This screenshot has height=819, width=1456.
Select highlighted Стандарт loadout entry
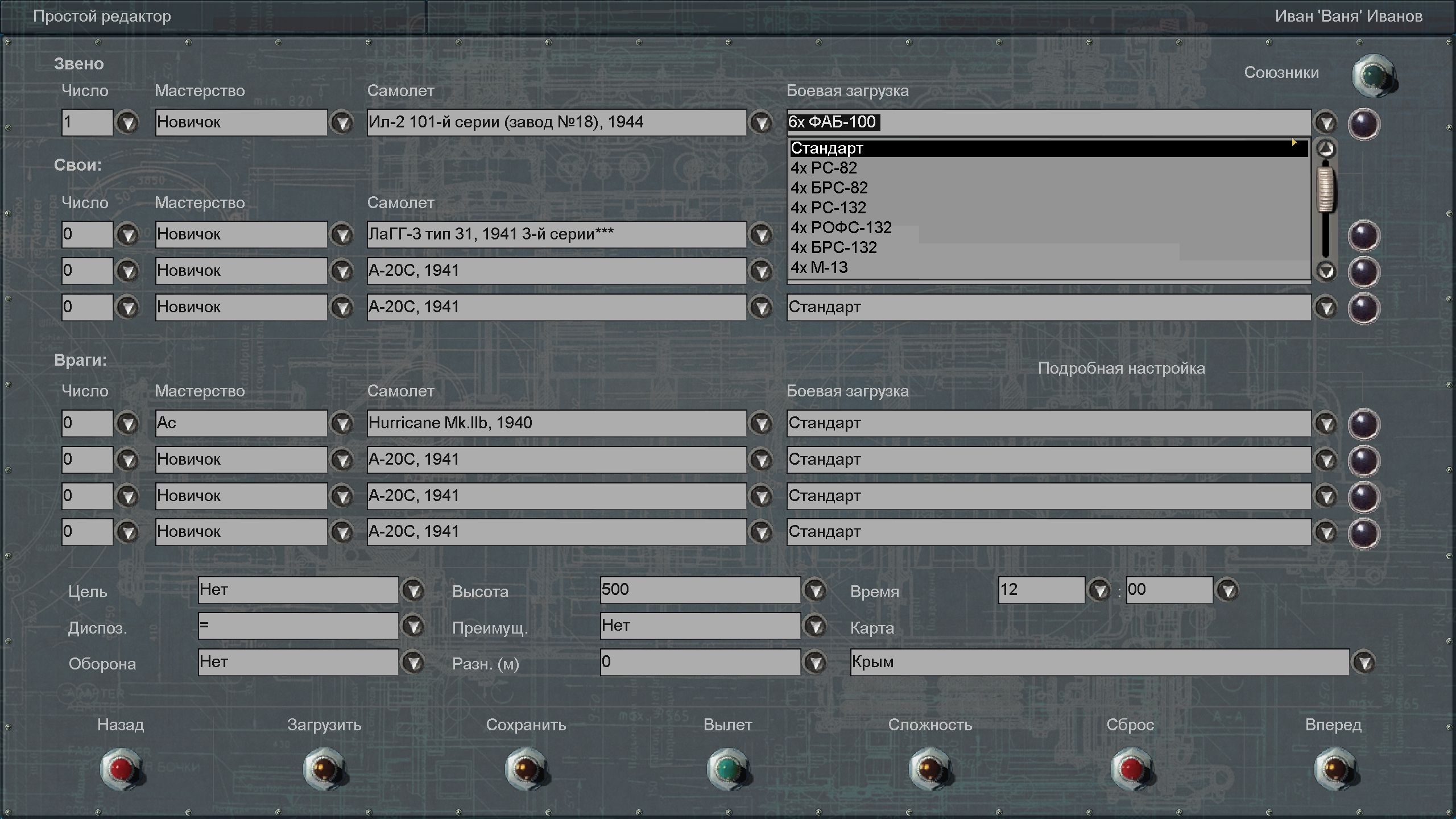coord(827,148)
